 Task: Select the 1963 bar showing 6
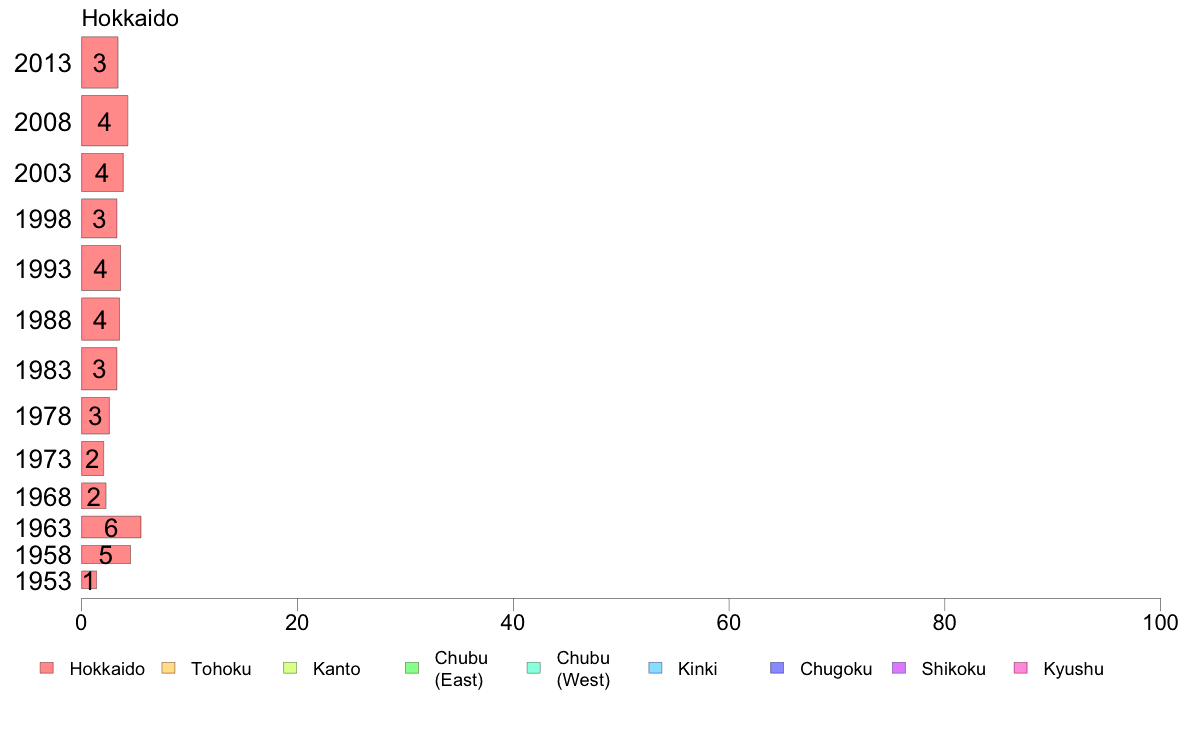pos(111,527)
